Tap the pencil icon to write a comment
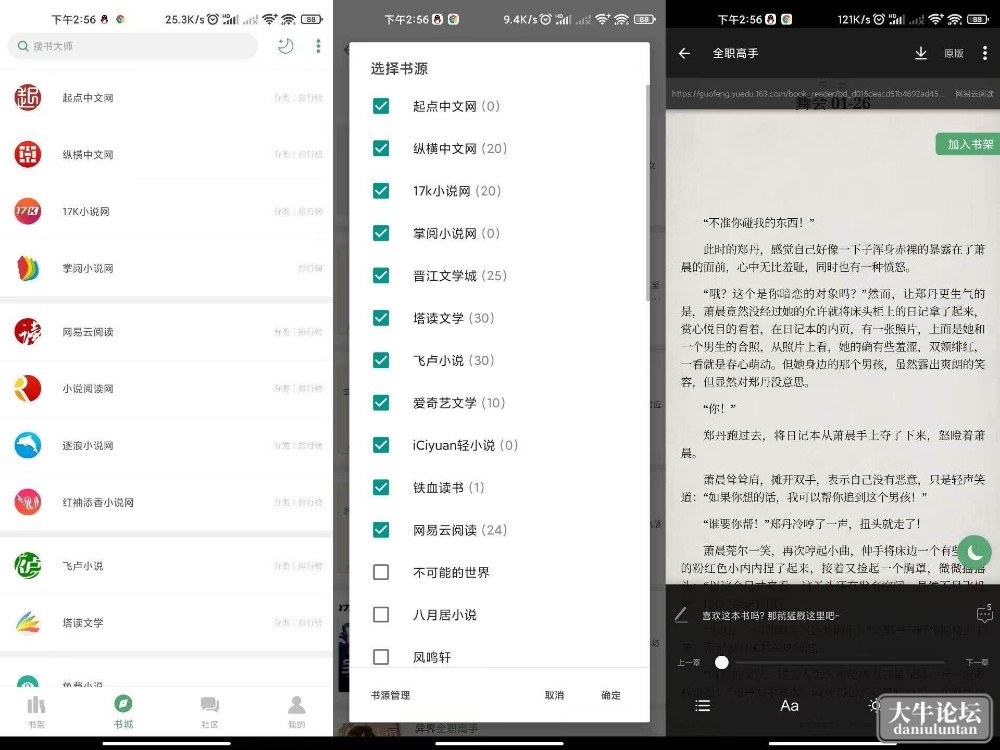Viewport: 1000px width, 750px height. coord(681,615)
